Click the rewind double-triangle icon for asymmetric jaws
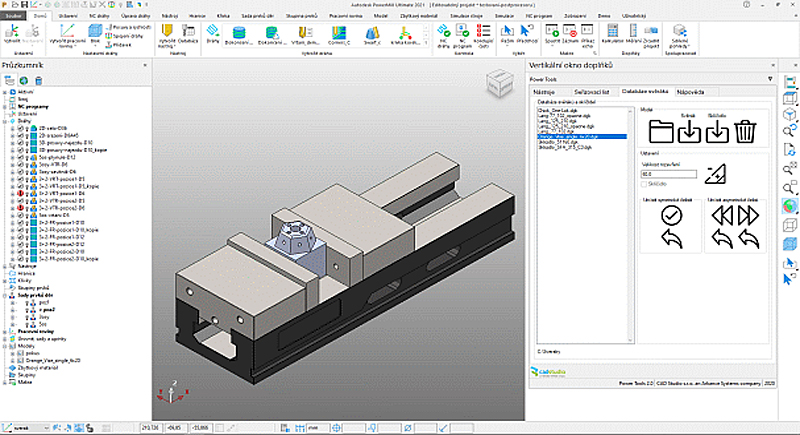800x435 pixels. pyautogui.click(x=722, y=216)
